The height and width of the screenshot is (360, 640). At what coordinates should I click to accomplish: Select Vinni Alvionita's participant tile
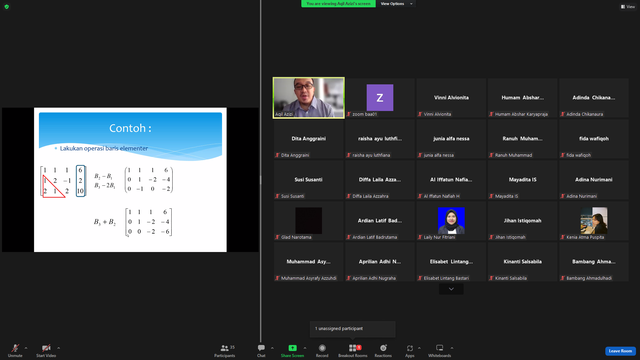click(451, 98)
